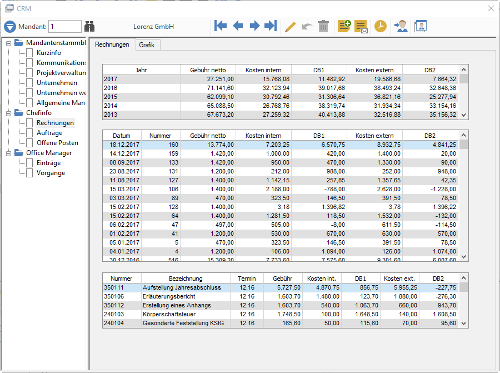500x373 pixels.
Task: Select the 2016 row in yearly table
Action: (281, 88)
